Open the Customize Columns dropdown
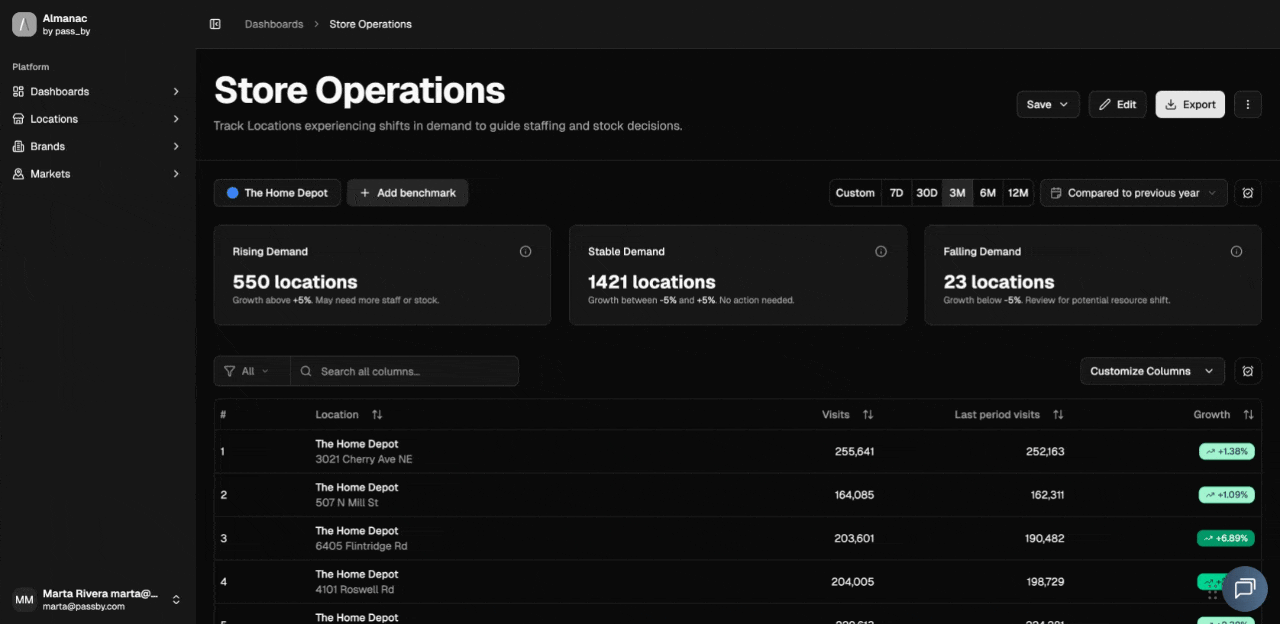 tap(1151, 371)
